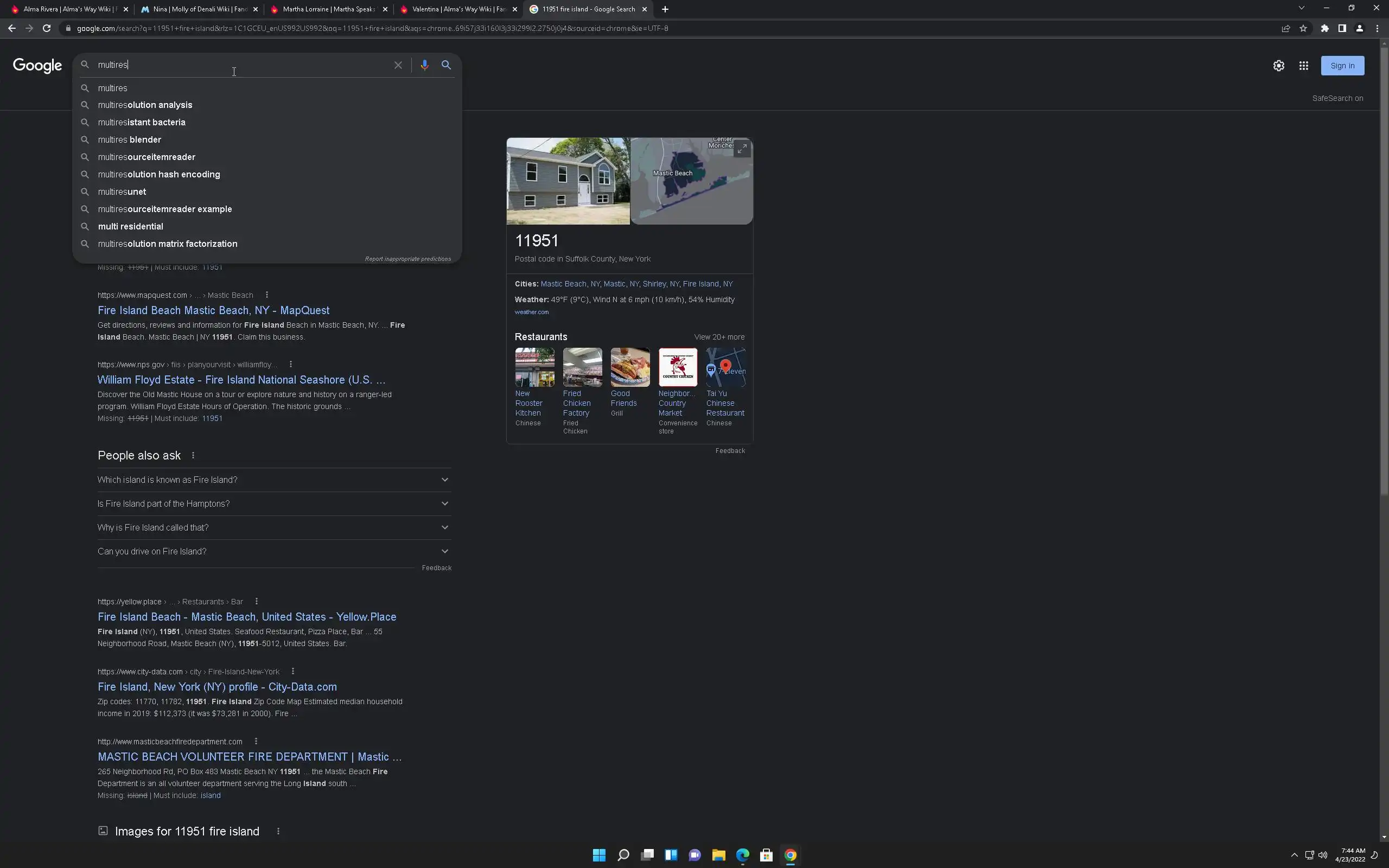Click the gray house photo thumbnail

point(568,181)
